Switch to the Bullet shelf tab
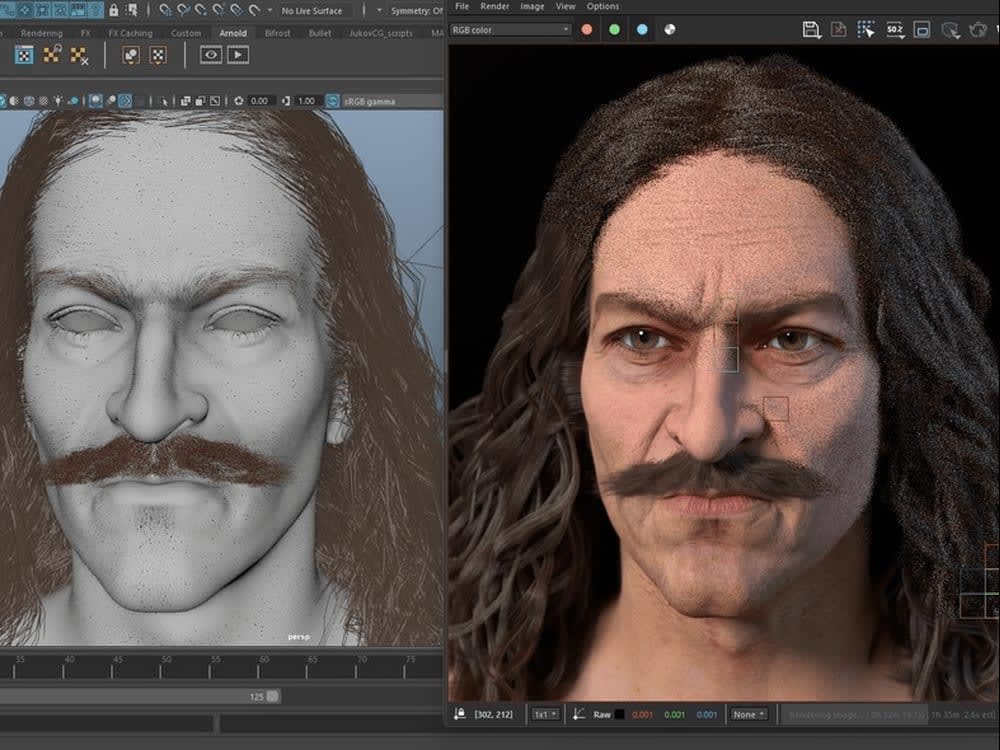This screenshot has width=1000, height=750. pos(320,33)
